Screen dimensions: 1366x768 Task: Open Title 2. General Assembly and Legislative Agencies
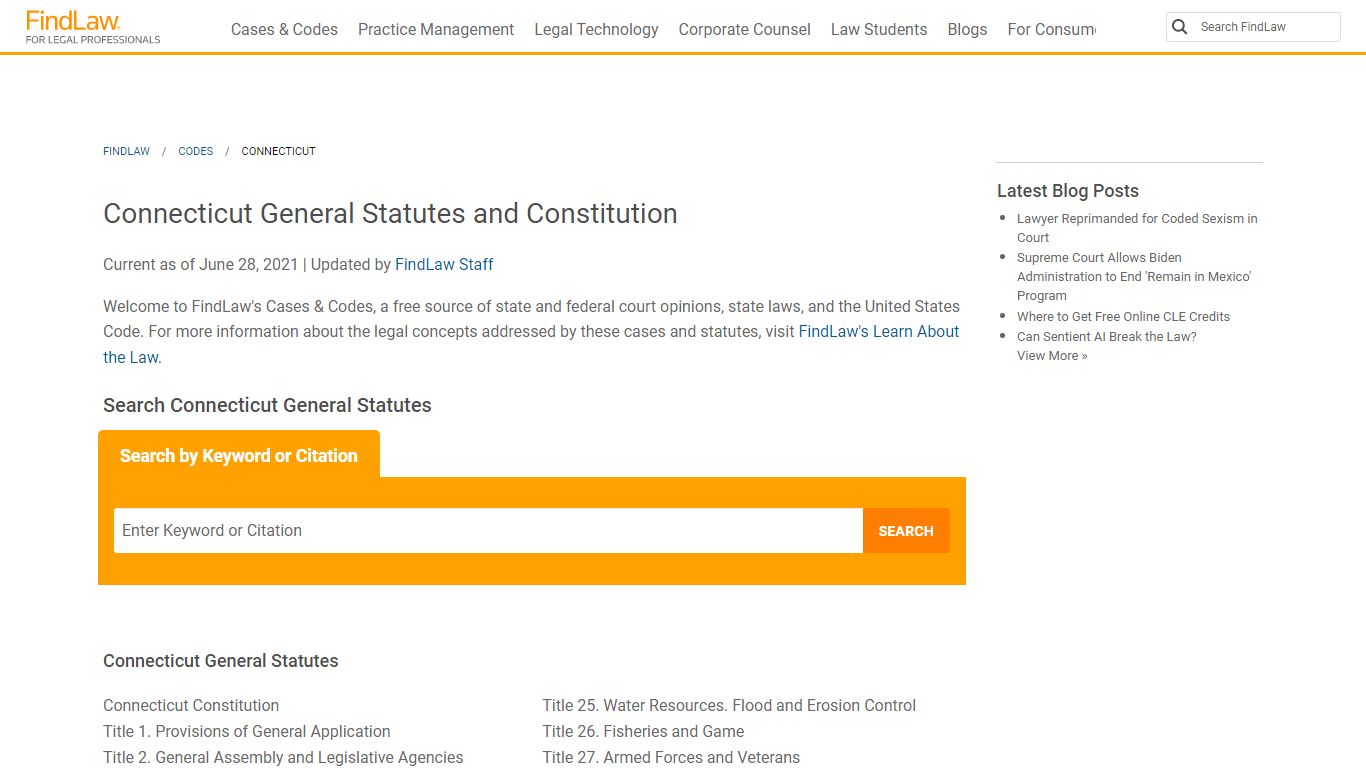283,757
